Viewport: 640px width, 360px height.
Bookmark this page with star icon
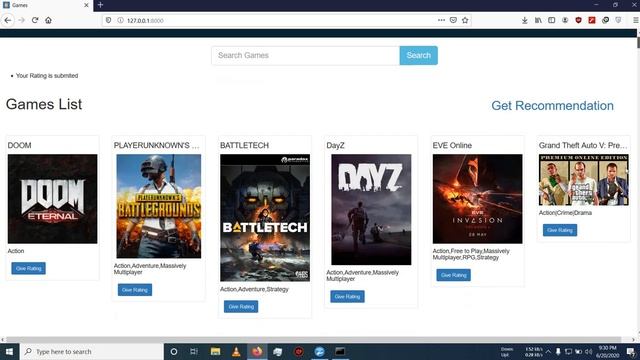coord(465,20)
